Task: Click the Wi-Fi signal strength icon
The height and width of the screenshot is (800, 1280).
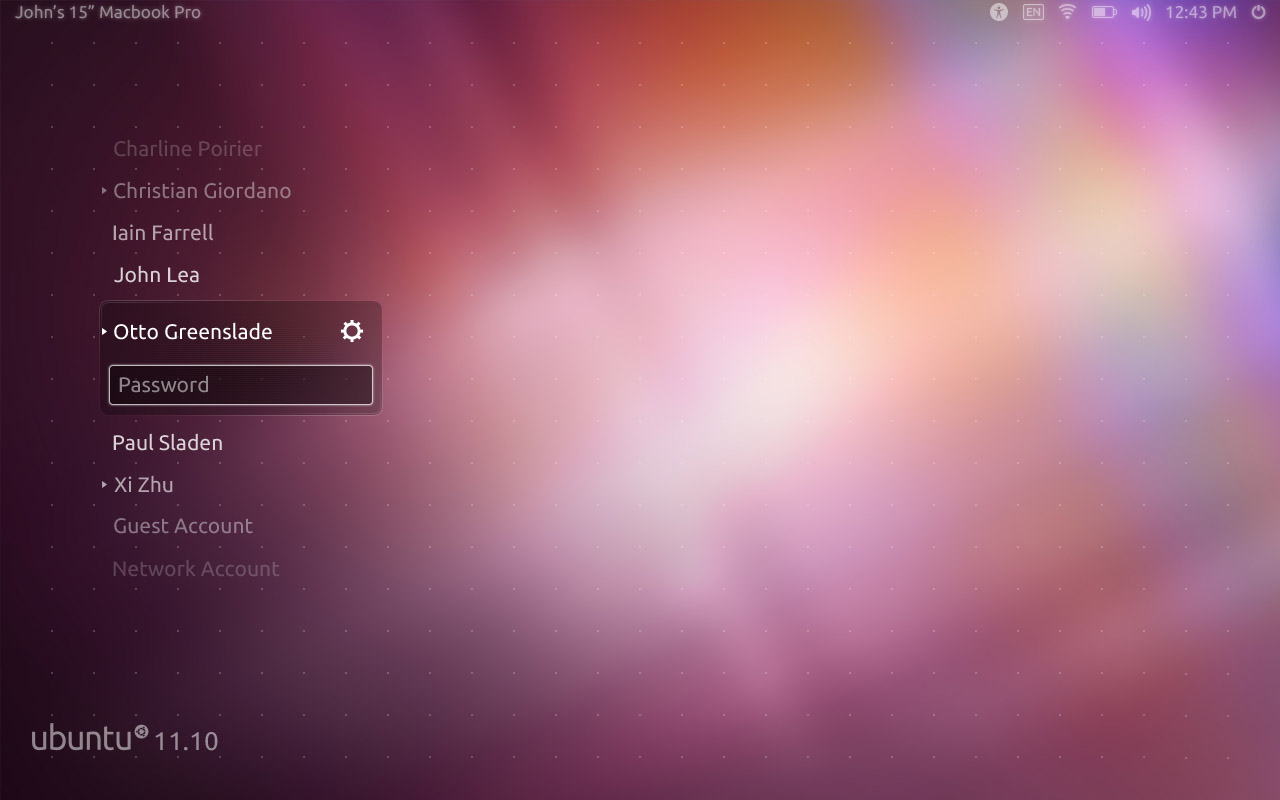Action: pyautogui.click(x=1067, y=12)
